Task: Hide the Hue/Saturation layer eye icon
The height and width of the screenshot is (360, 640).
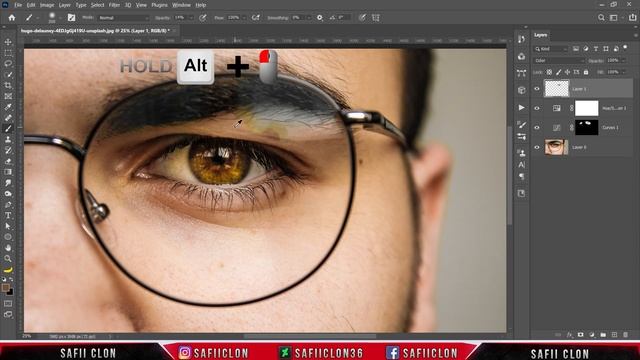Action: pos(537,108)
